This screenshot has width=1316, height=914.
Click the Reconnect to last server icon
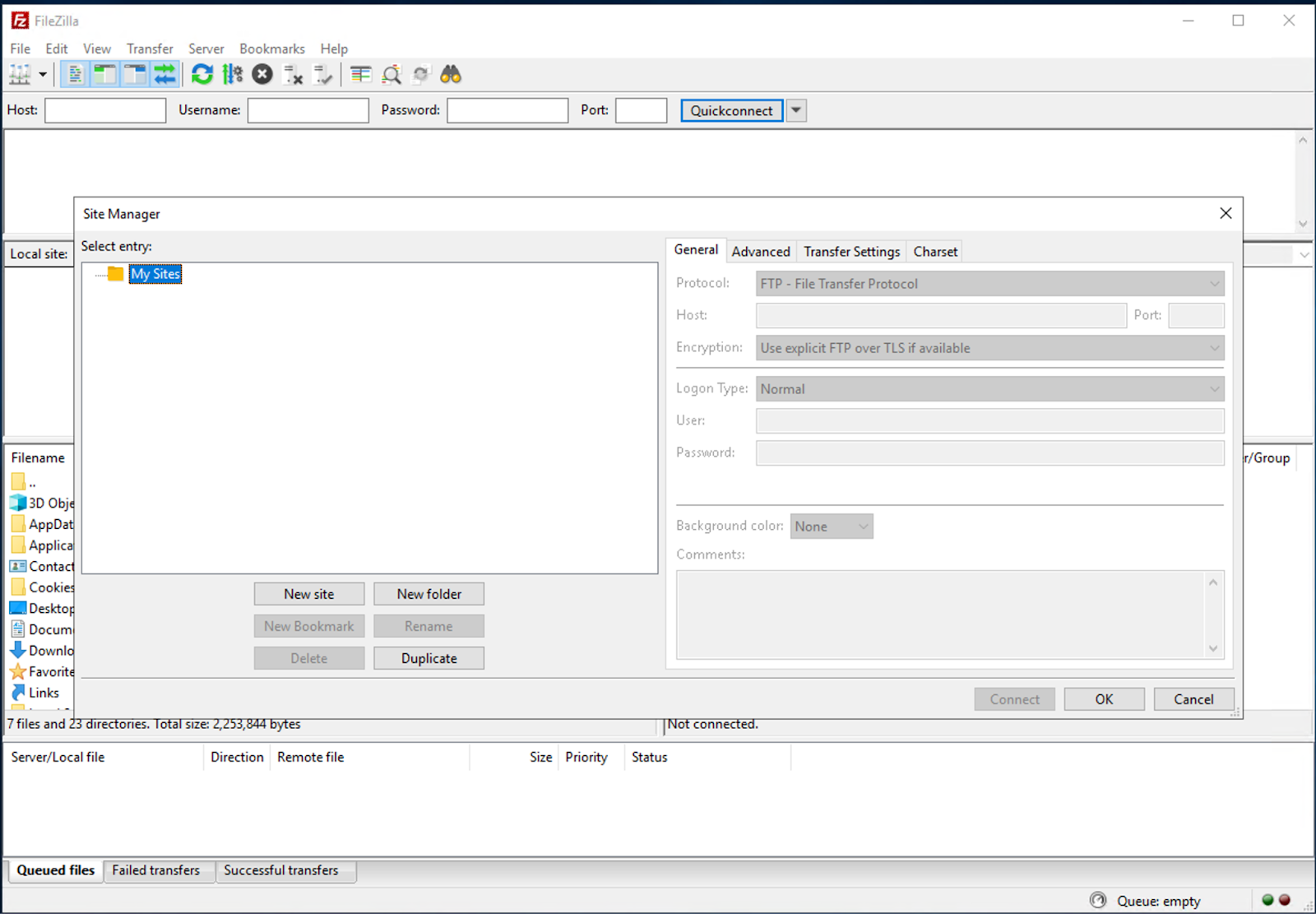pos(323,75)
